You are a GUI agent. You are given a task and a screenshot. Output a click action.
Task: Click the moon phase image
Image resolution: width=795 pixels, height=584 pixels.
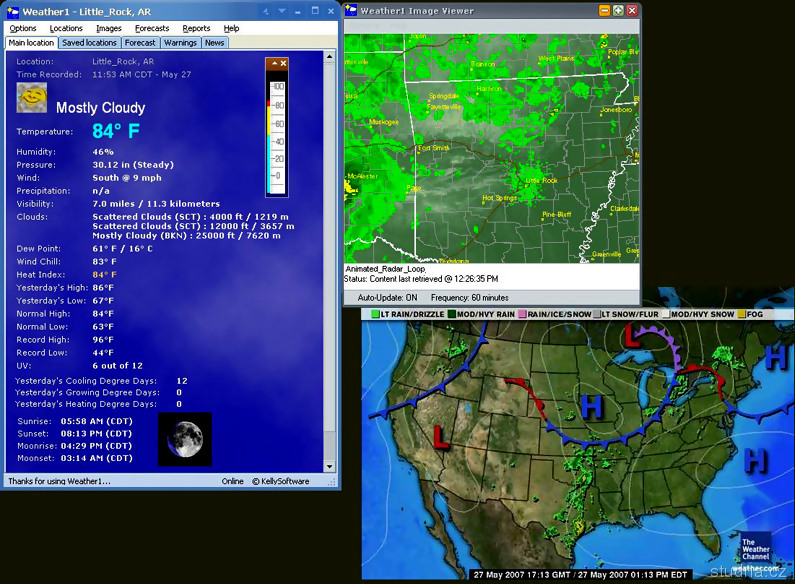click(x=185, y=439)
